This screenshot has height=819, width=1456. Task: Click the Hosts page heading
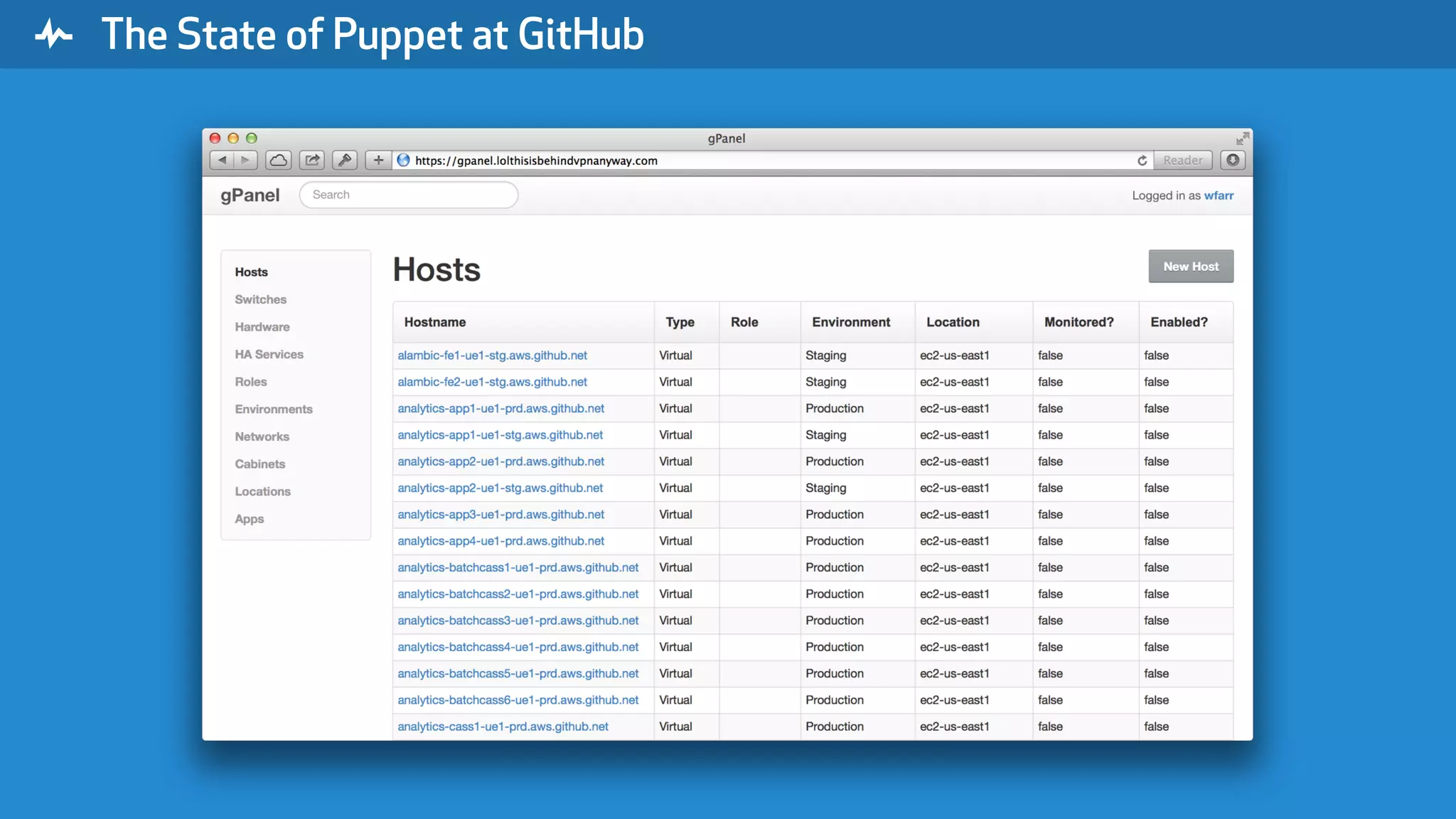point(437,270)
